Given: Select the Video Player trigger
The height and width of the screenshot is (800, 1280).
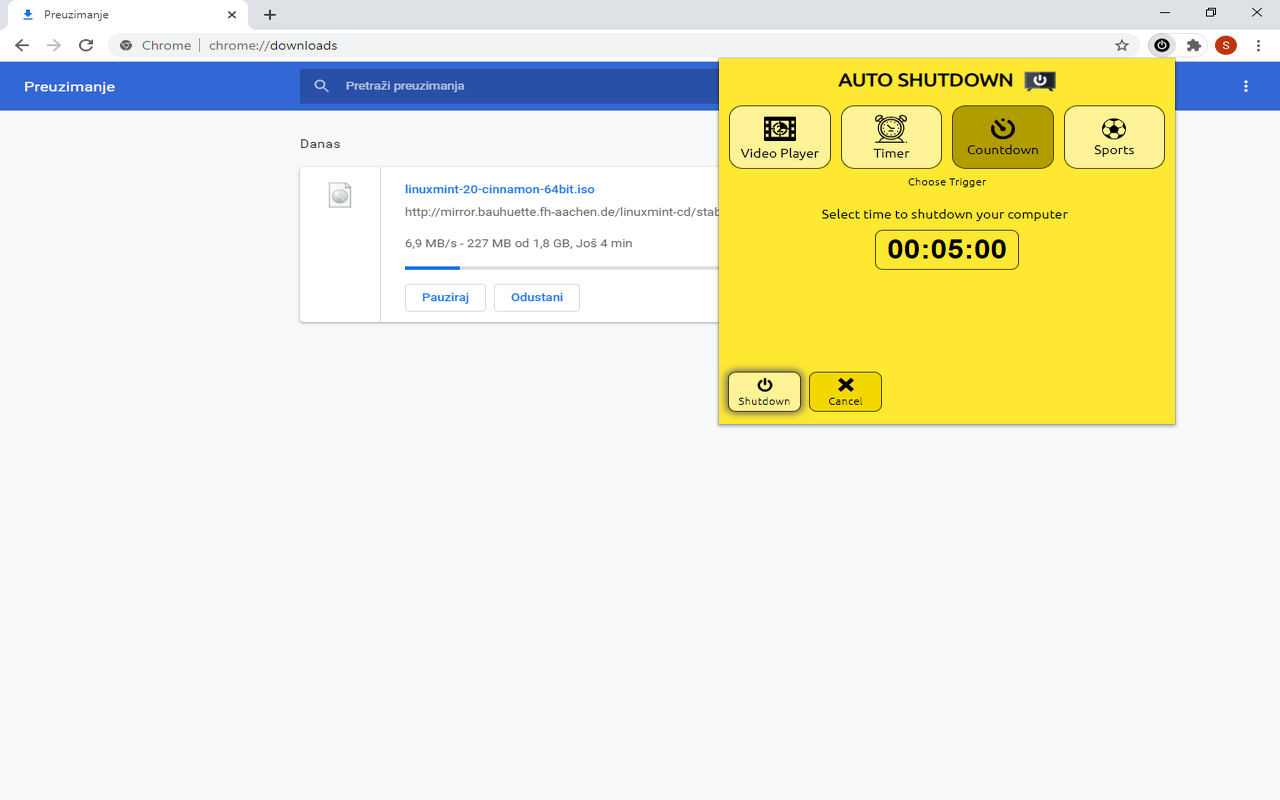Looking at the screenshot, I should [779, 136].
